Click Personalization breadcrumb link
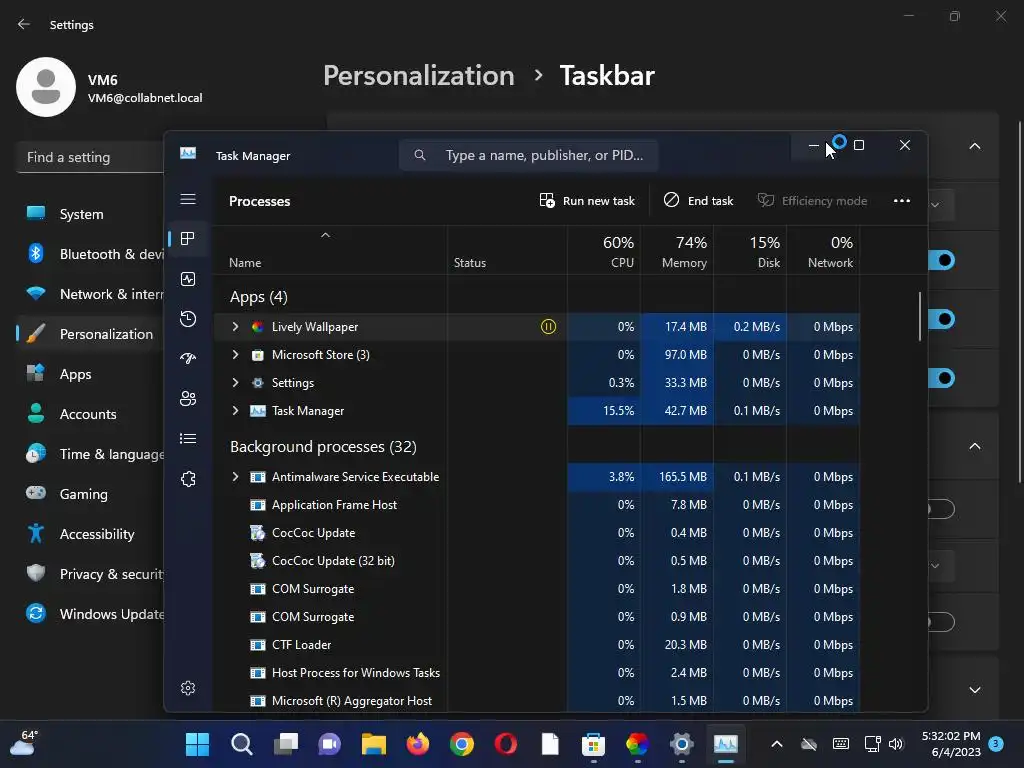Image resolution: width=1024 pixels, height=768 pixels. click(x=419, y=76)
